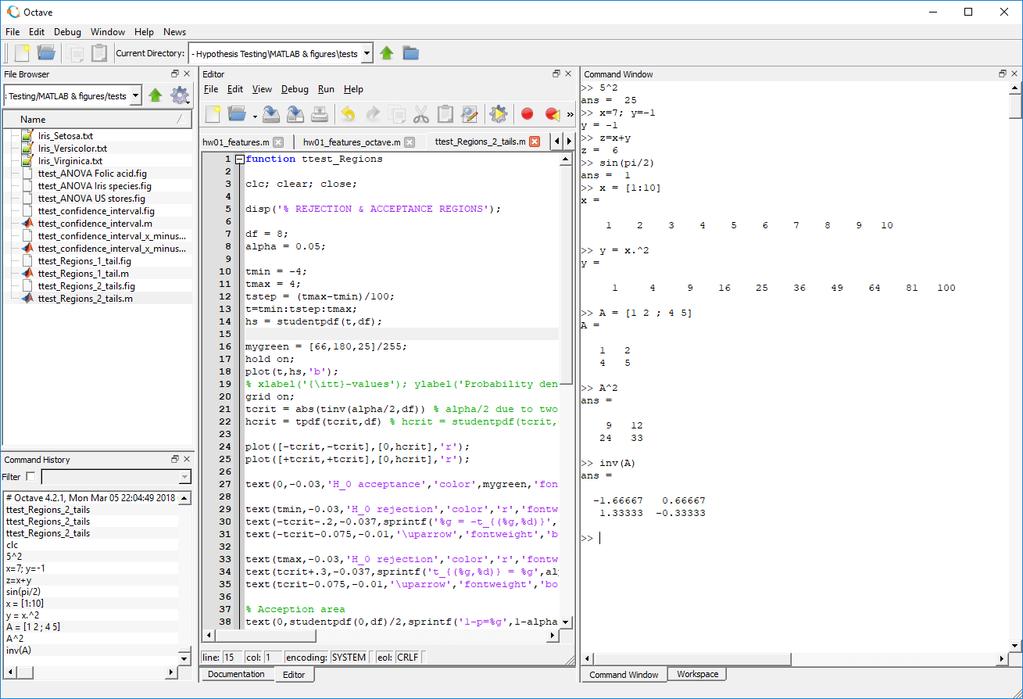Viewport: 1023px width, 699px height.
Task: Select Iris_Setosa.txt in File Browser
Action: 65,136
